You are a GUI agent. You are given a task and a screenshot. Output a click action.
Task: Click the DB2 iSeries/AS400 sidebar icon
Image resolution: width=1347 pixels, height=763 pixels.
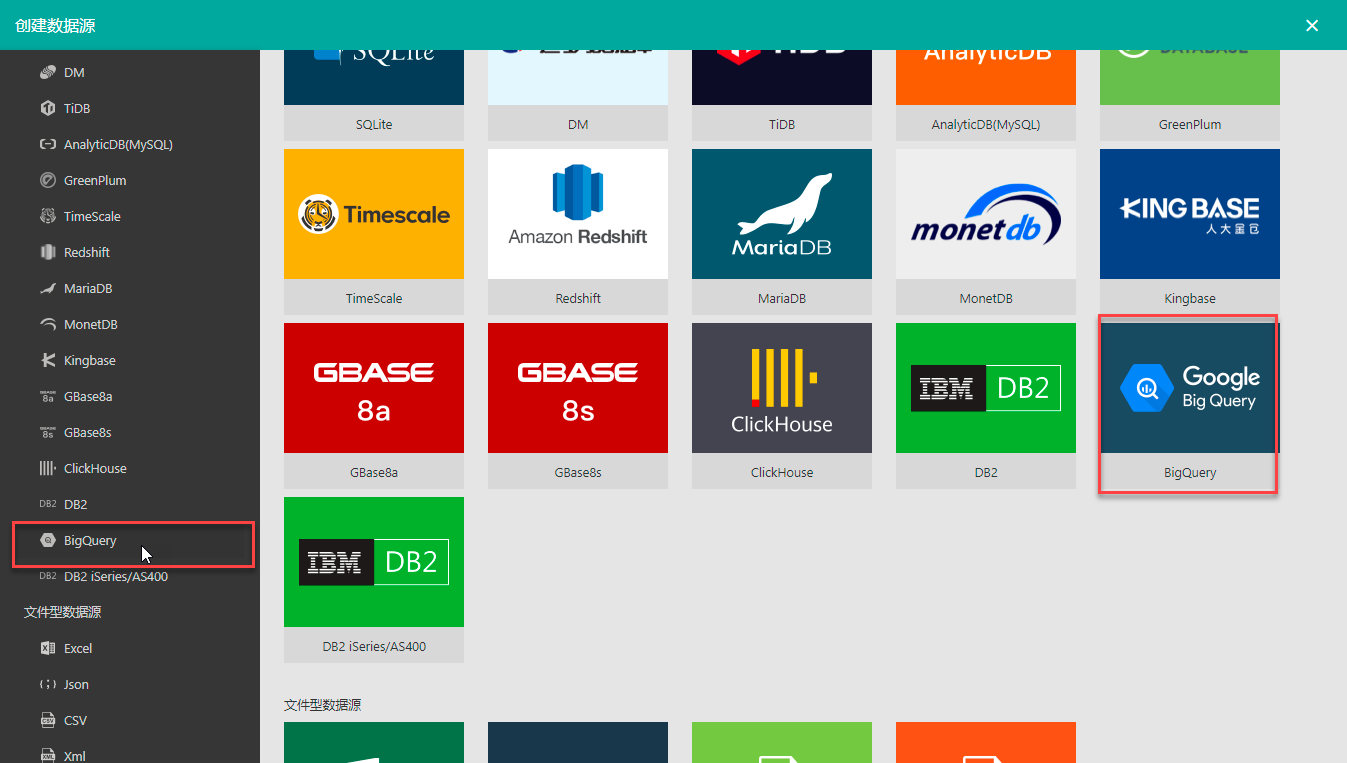point(47,577)
